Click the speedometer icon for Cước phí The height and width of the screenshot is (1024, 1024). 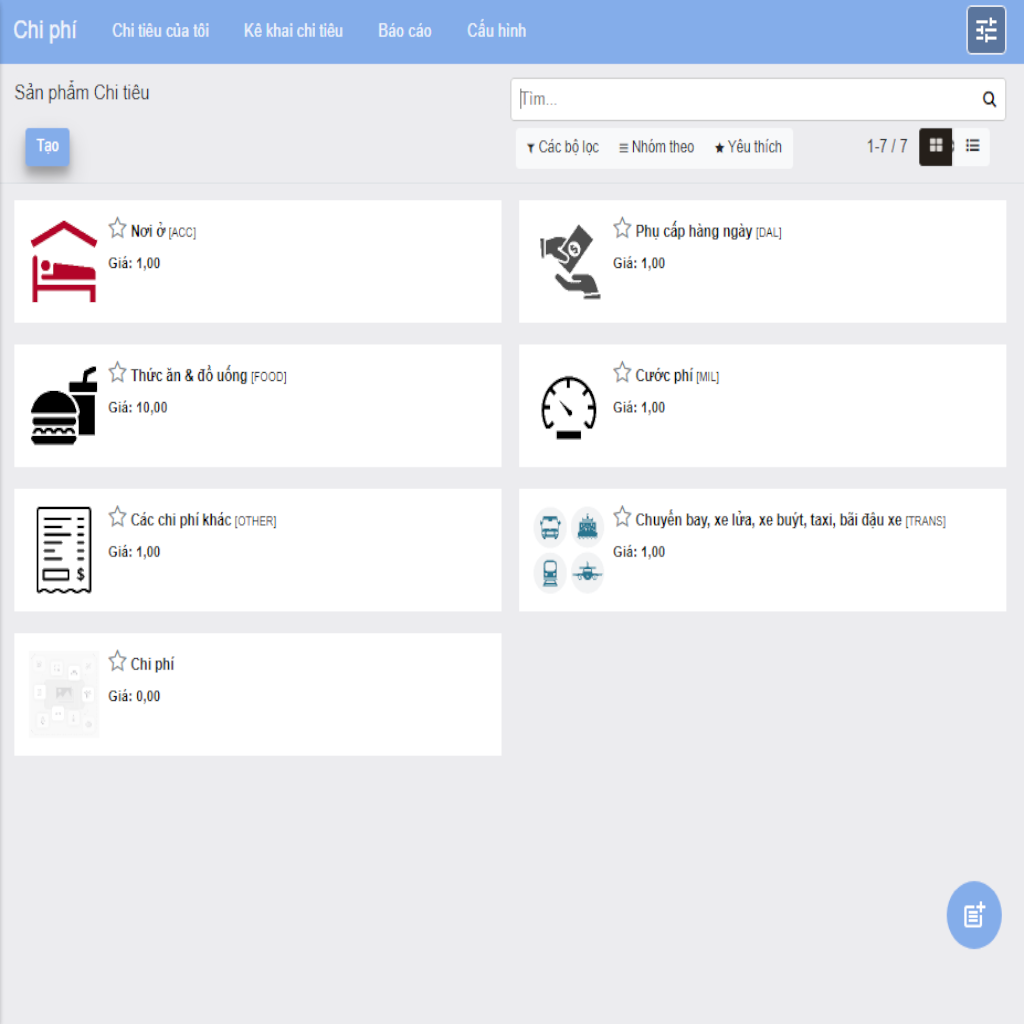(568, 406)
